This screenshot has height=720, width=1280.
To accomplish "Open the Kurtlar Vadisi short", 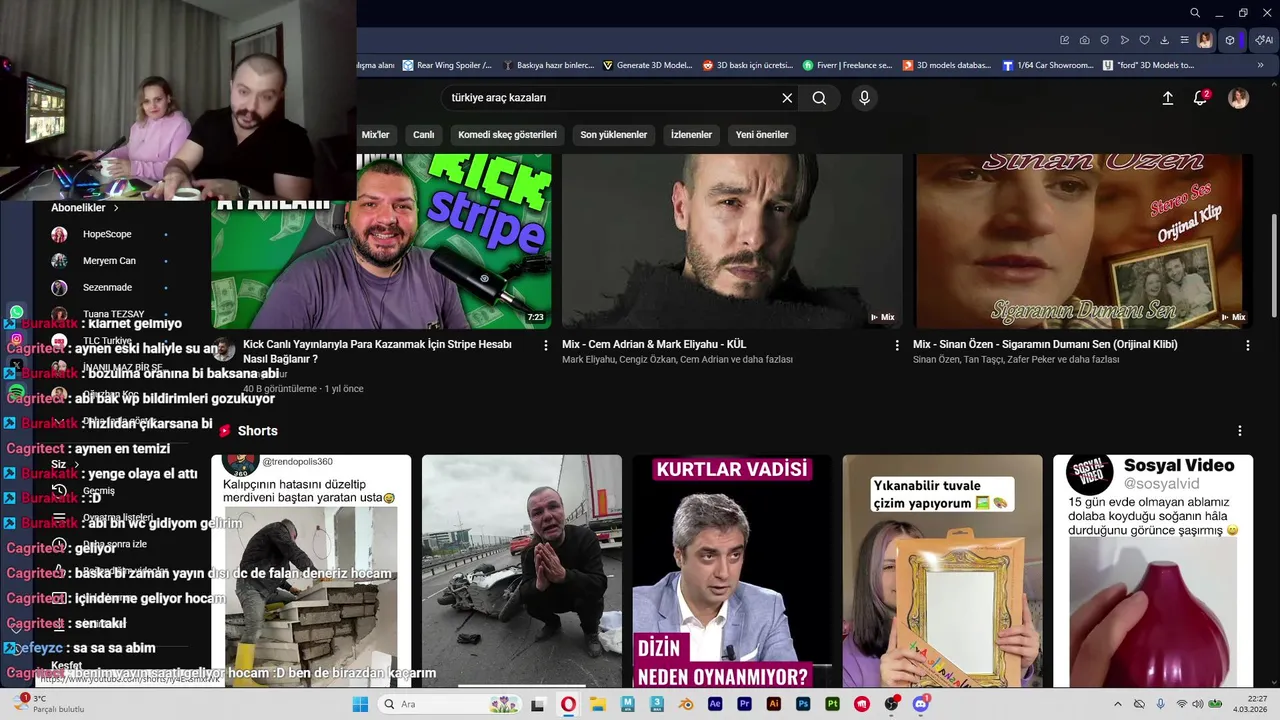I will coord(731,571).
